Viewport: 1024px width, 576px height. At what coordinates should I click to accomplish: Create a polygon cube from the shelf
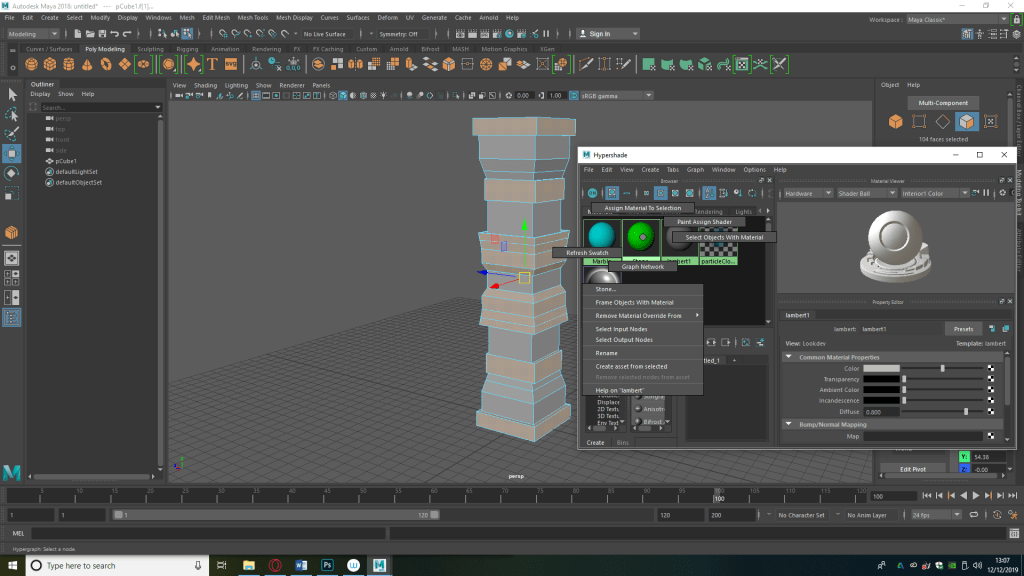50,64
